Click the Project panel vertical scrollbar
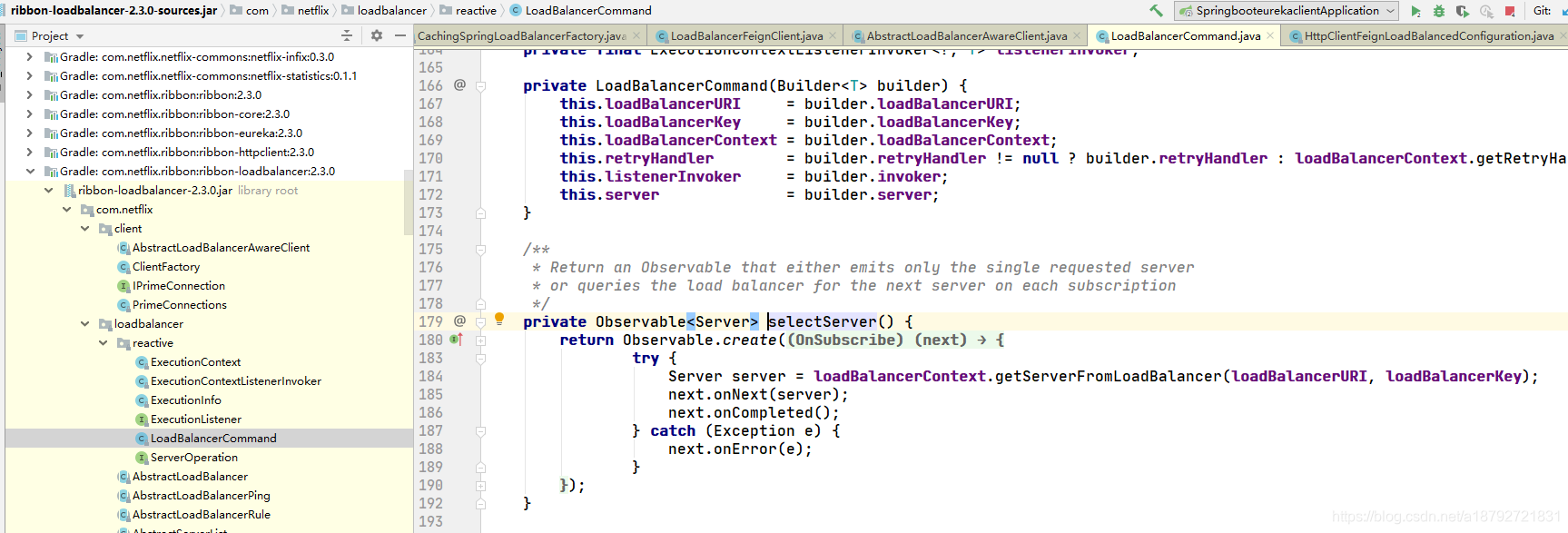Screen dimensions: 1568x533 pyautogui.click(x=409, y=202)
